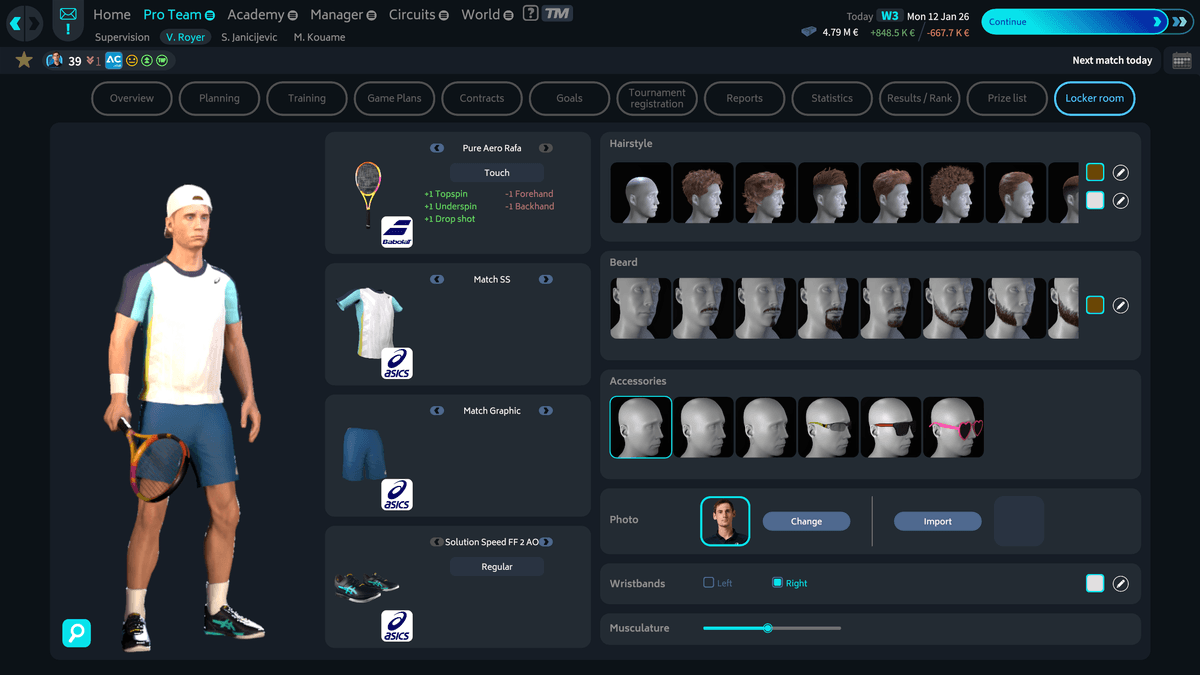1200x675 pixels.
Task: Click the magnifier zoom icon under player
Action: [x=76, y=632]
